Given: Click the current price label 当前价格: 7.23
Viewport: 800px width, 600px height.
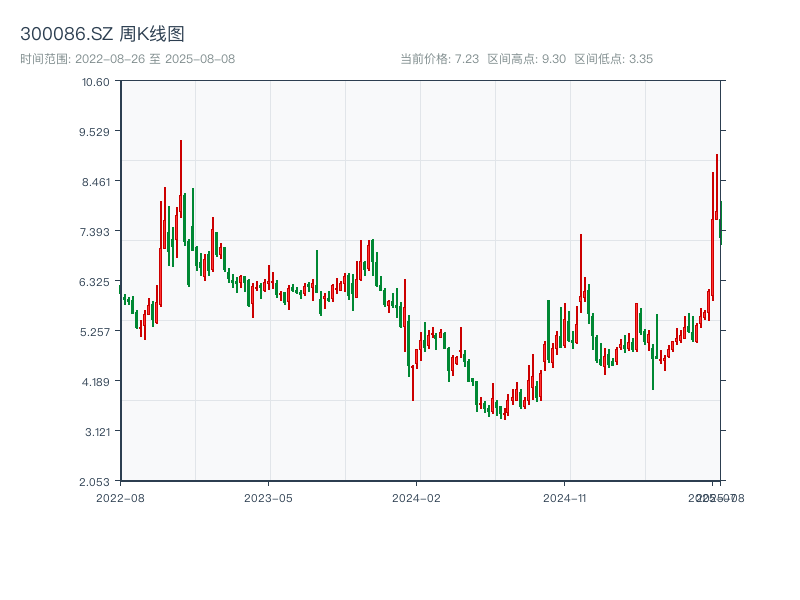Looking at the screenshot, I should (440, 59).
